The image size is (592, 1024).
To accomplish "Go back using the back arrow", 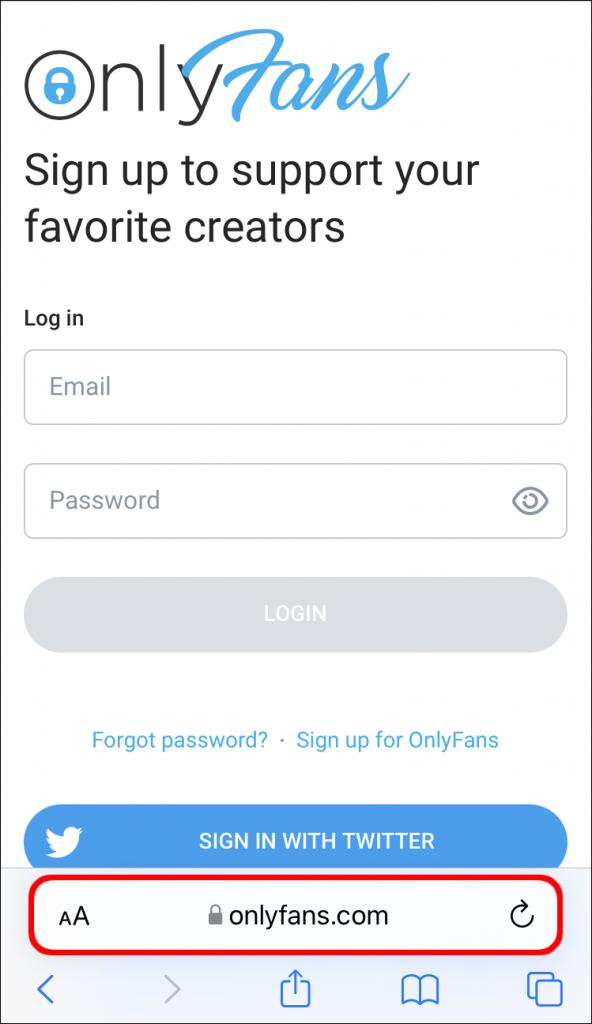I will (46, 989).
